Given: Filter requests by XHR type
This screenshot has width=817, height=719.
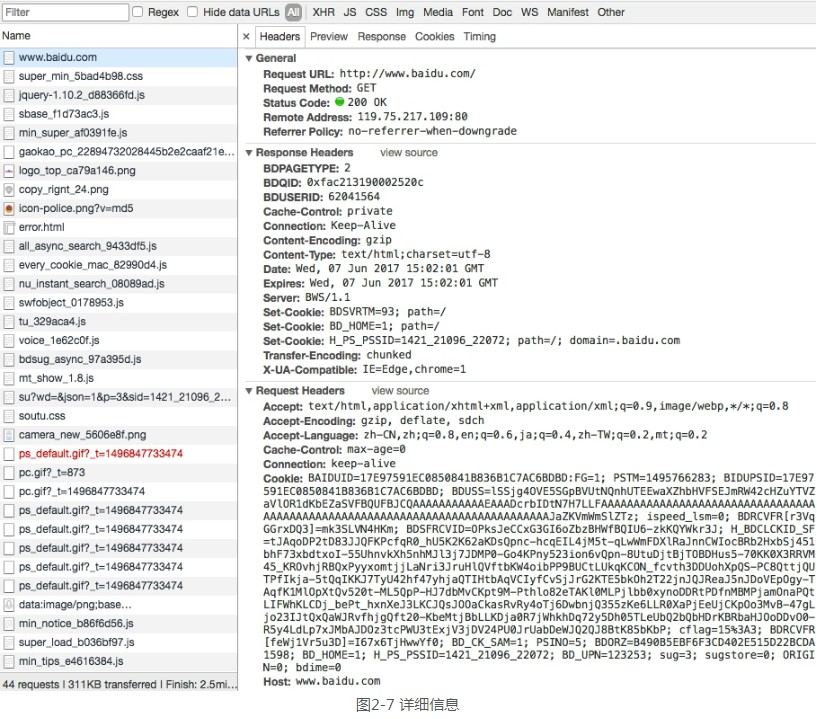Looking at the screenshot, I should (324, 12).
